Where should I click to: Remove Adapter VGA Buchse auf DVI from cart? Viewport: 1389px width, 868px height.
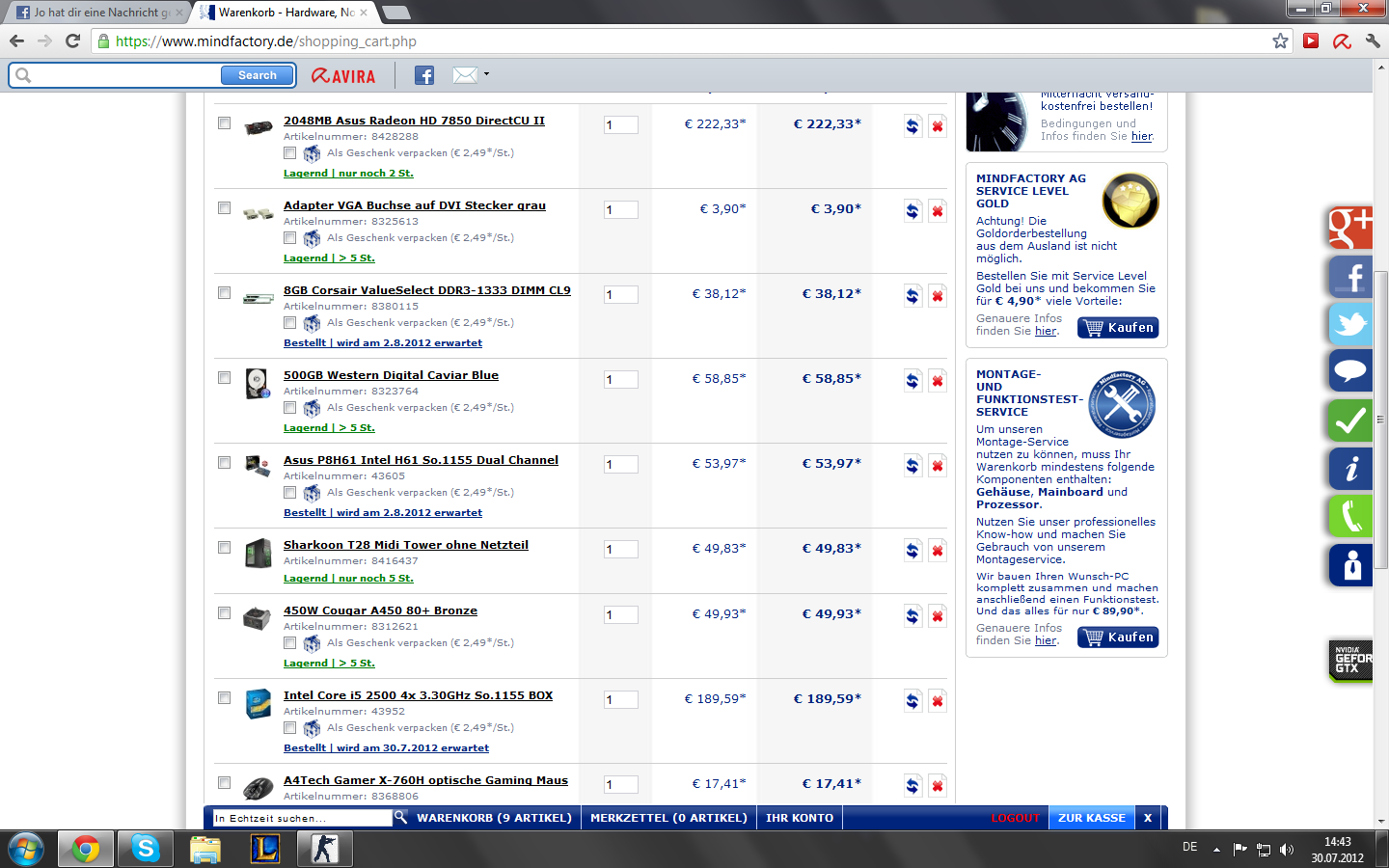pos(938,211)
